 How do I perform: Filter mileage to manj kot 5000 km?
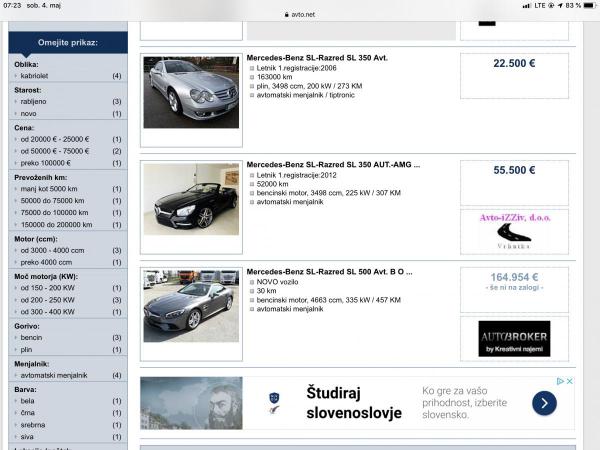(49, 189)
